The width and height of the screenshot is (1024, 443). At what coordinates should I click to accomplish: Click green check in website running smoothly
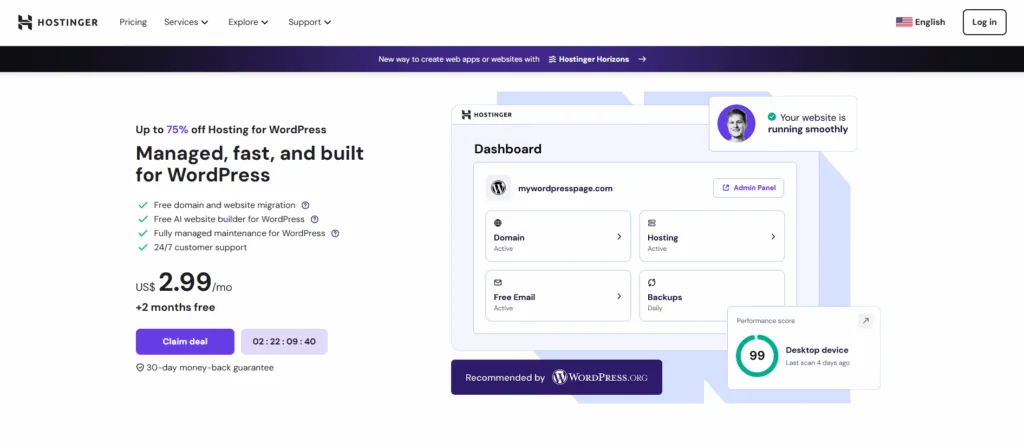coord(772,117)
